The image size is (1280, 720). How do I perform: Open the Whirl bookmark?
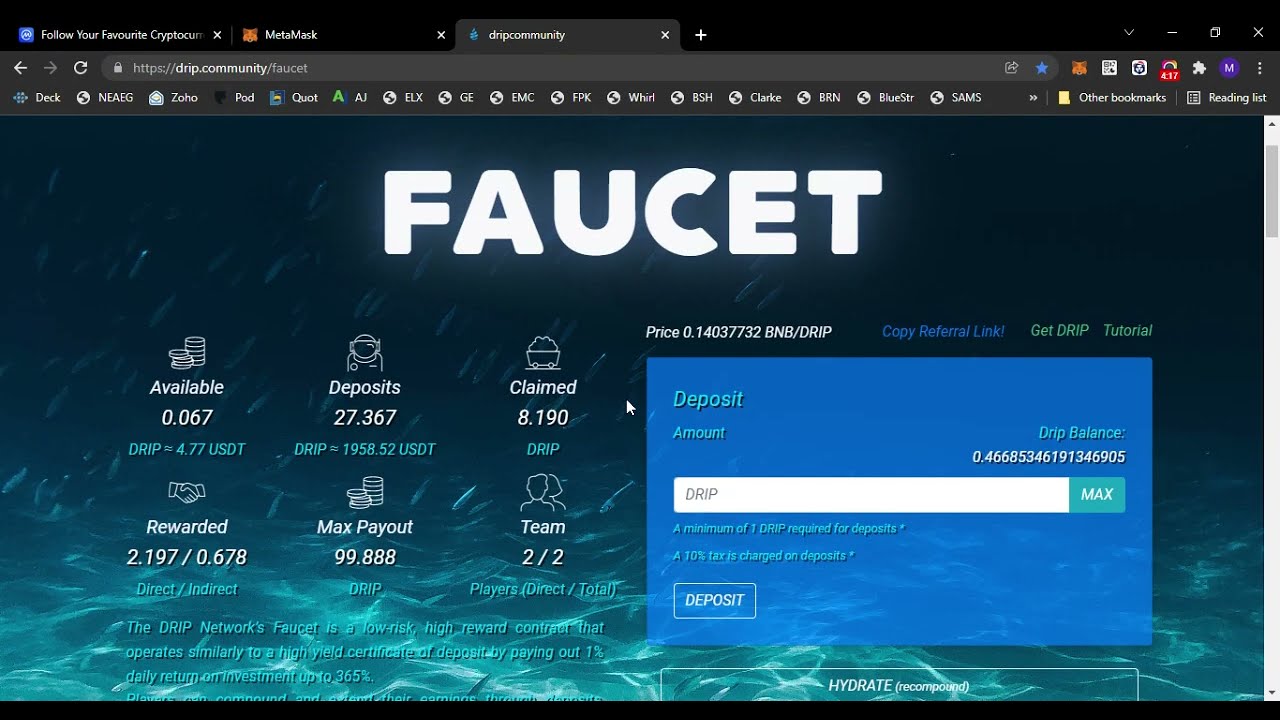click(x=631, y=98)
